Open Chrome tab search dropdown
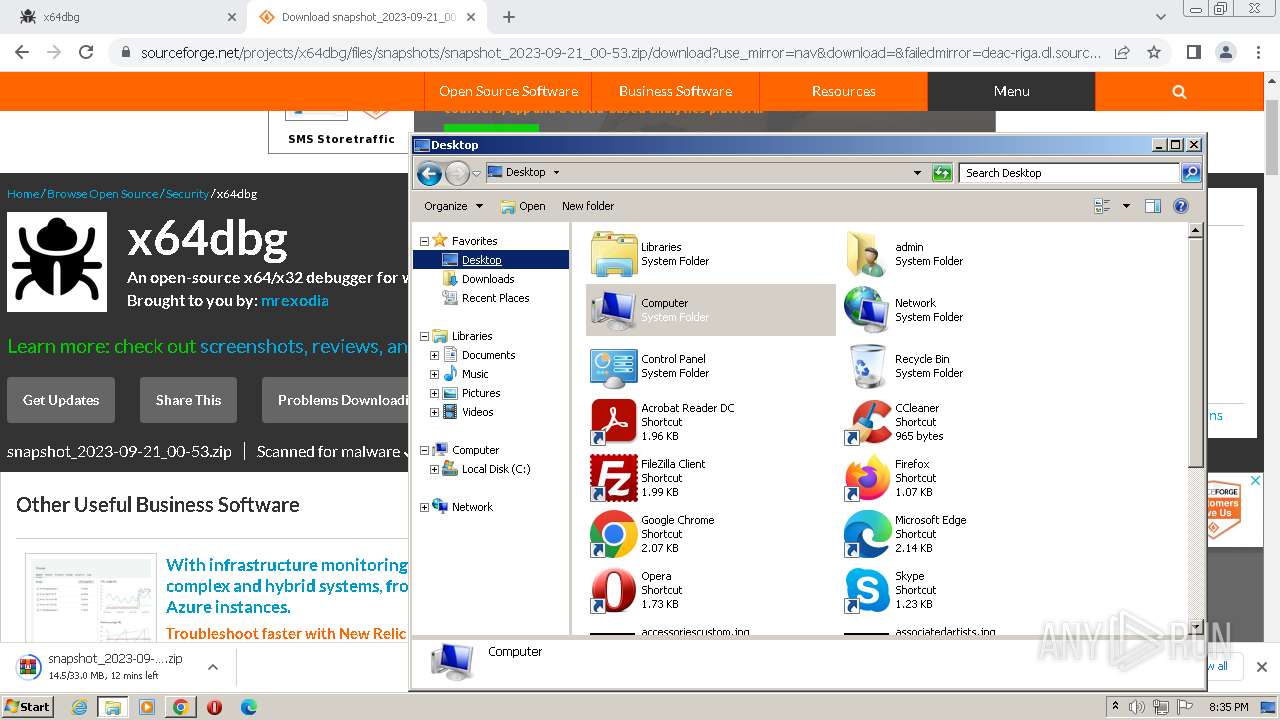This screenshot has width=1280, height=720. 1160,17
